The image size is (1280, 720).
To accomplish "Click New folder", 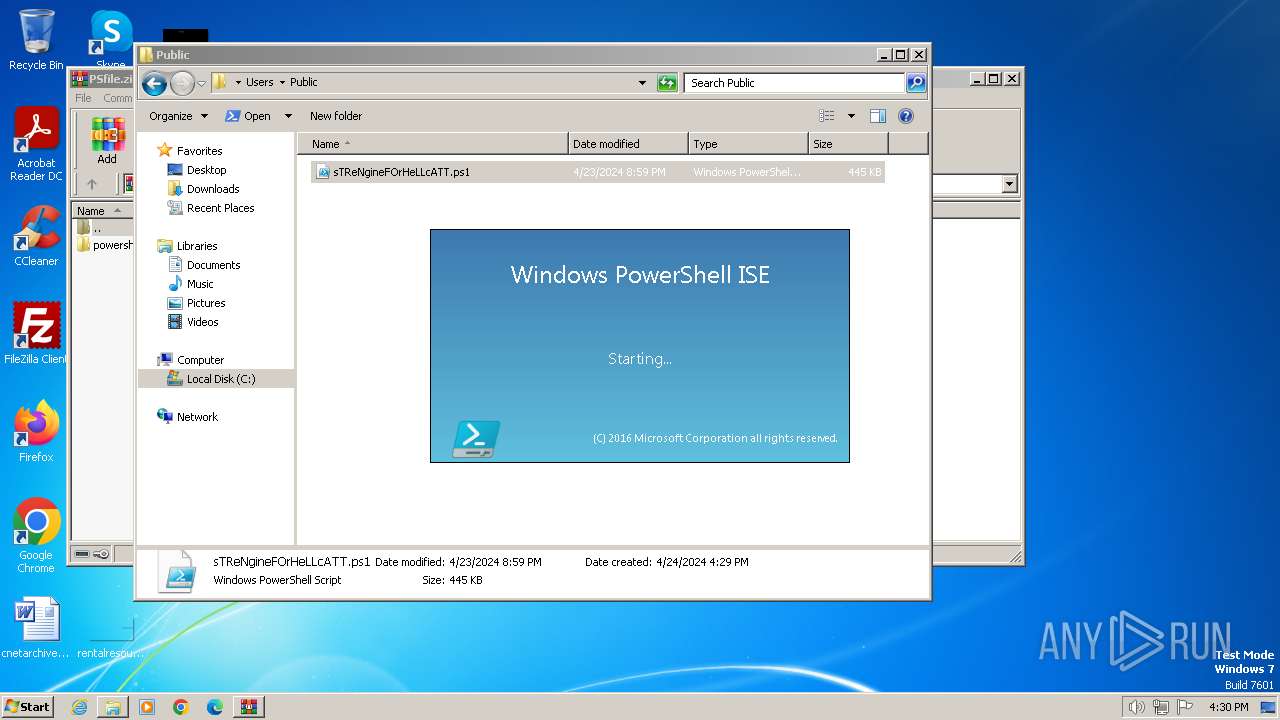I will [336, 116].
